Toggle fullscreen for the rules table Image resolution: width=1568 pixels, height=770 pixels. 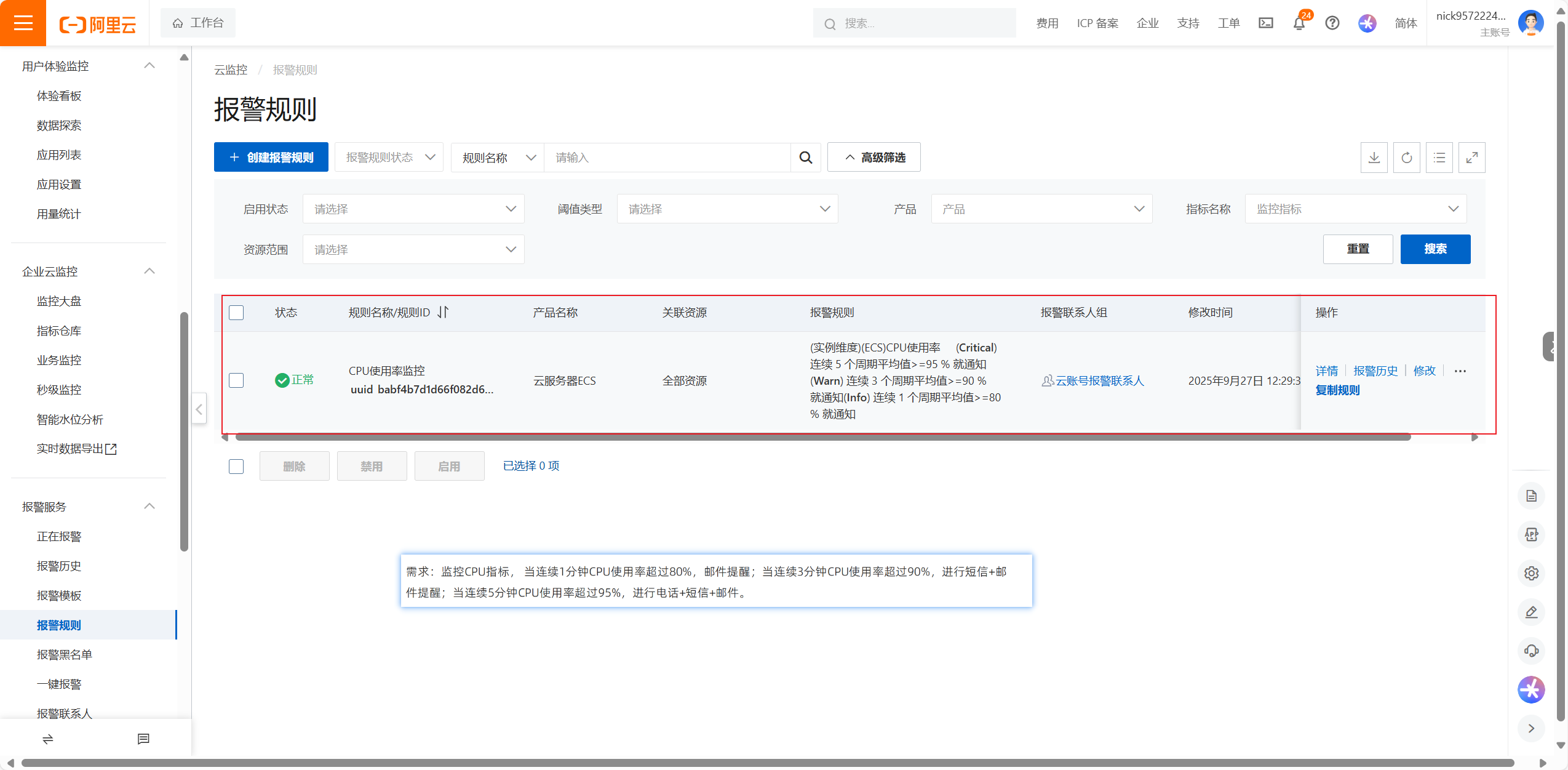pyautogui.click(x=1471, y=158)
